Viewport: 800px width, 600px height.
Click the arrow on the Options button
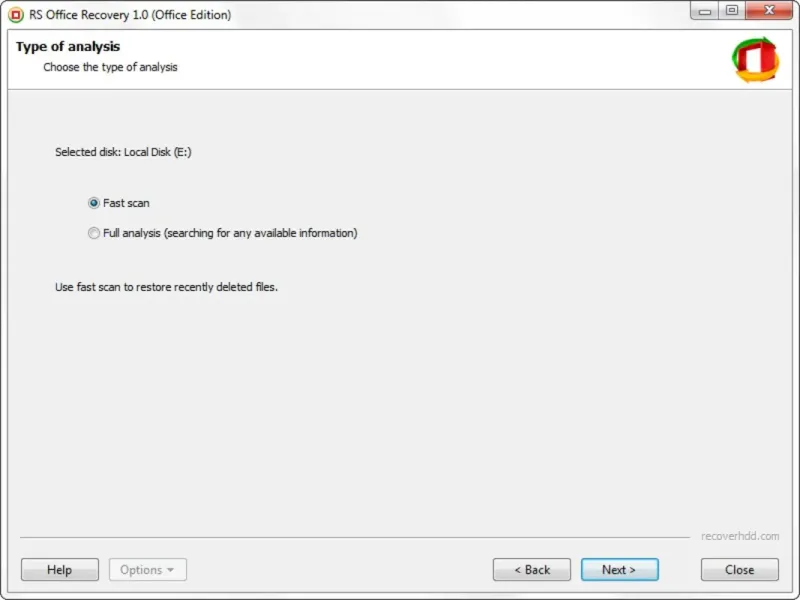click(170, 570)
